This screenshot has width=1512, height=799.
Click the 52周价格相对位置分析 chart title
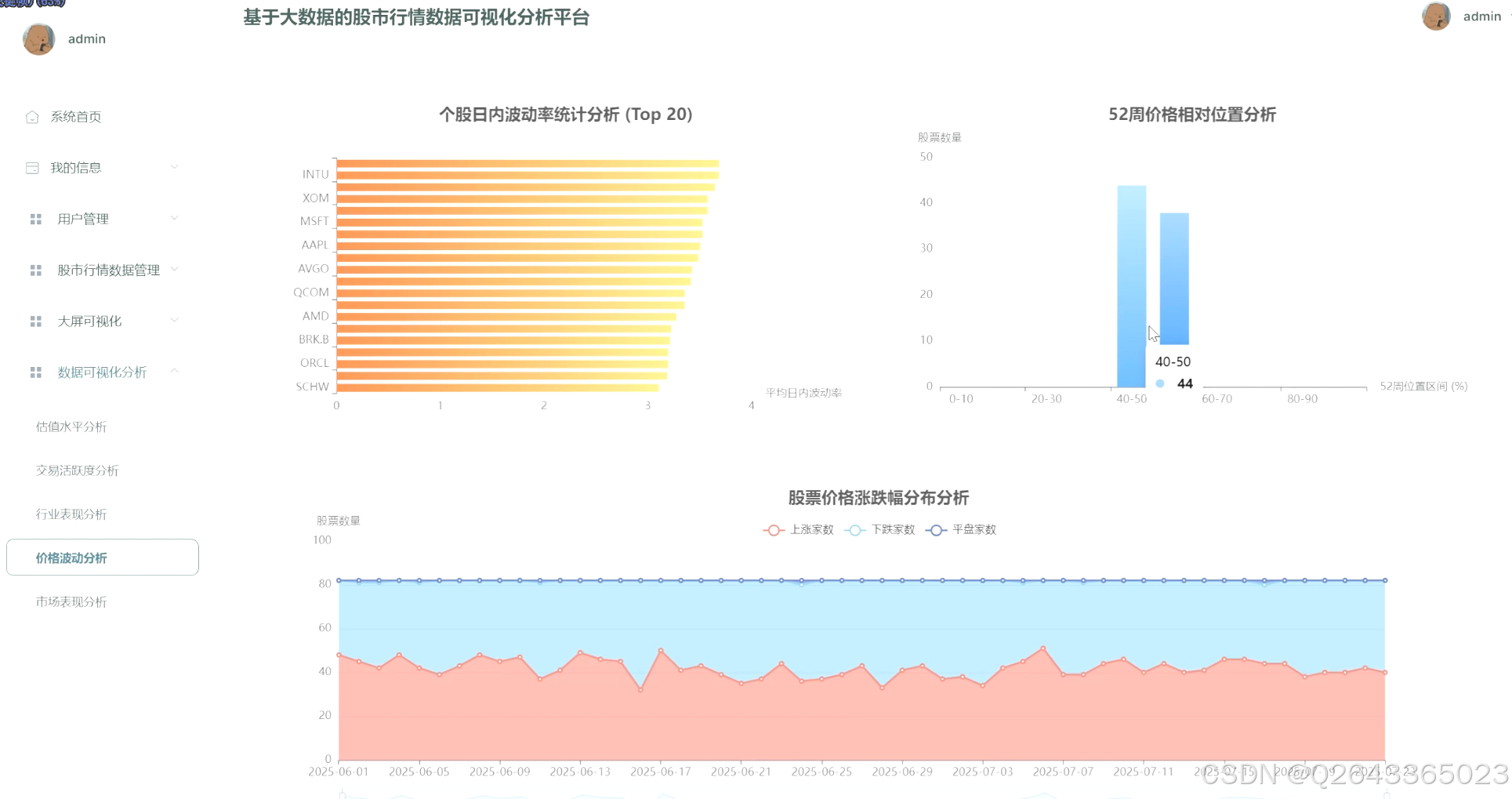[x=1191, y=114]
